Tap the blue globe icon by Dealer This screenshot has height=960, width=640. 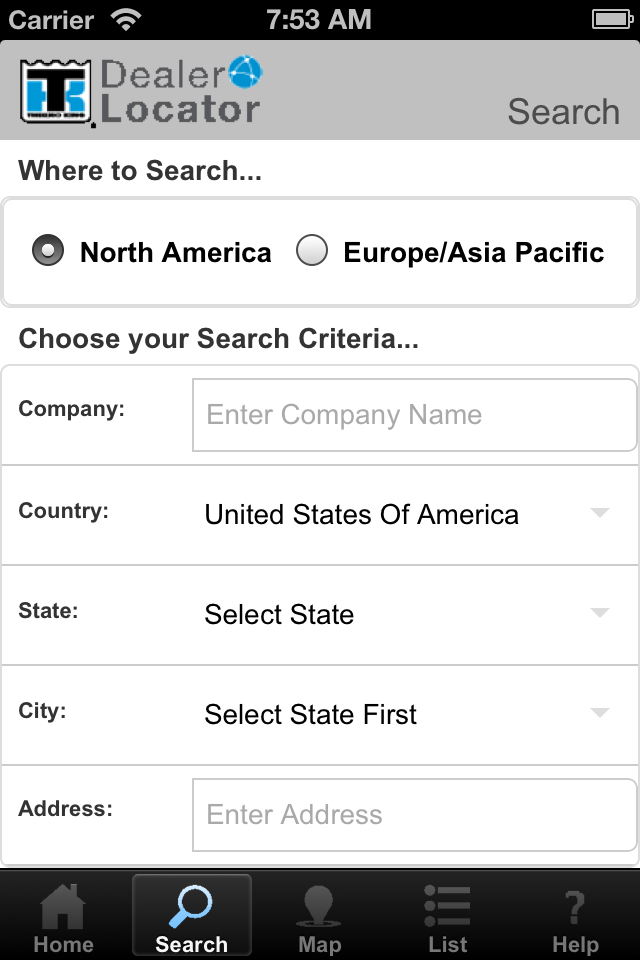coord(245,71)
